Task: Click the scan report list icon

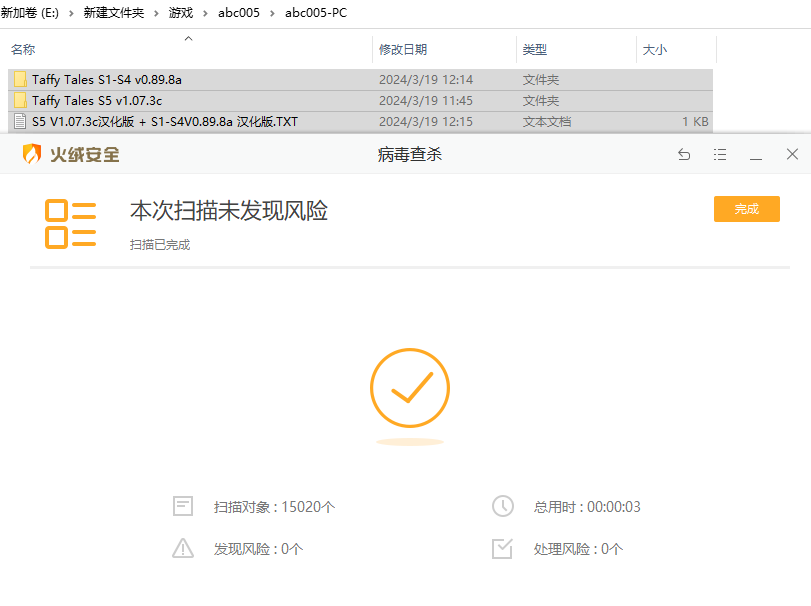Action: click(70, 223)
